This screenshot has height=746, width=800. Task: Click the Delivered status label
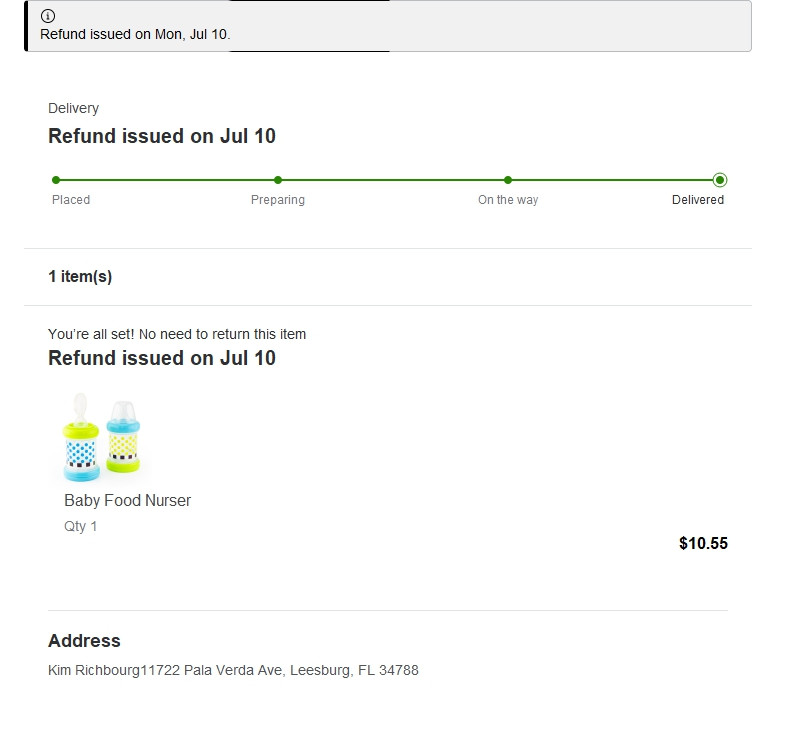[x=697, y=200]
